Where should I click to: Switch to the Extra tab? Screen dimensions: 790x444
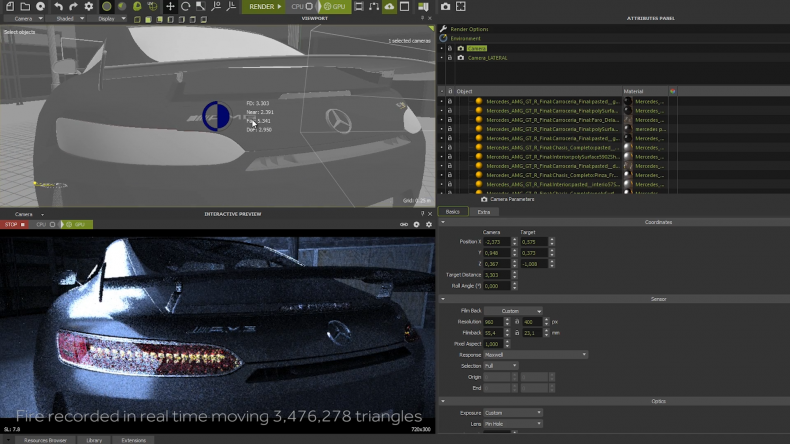(484, 212)
